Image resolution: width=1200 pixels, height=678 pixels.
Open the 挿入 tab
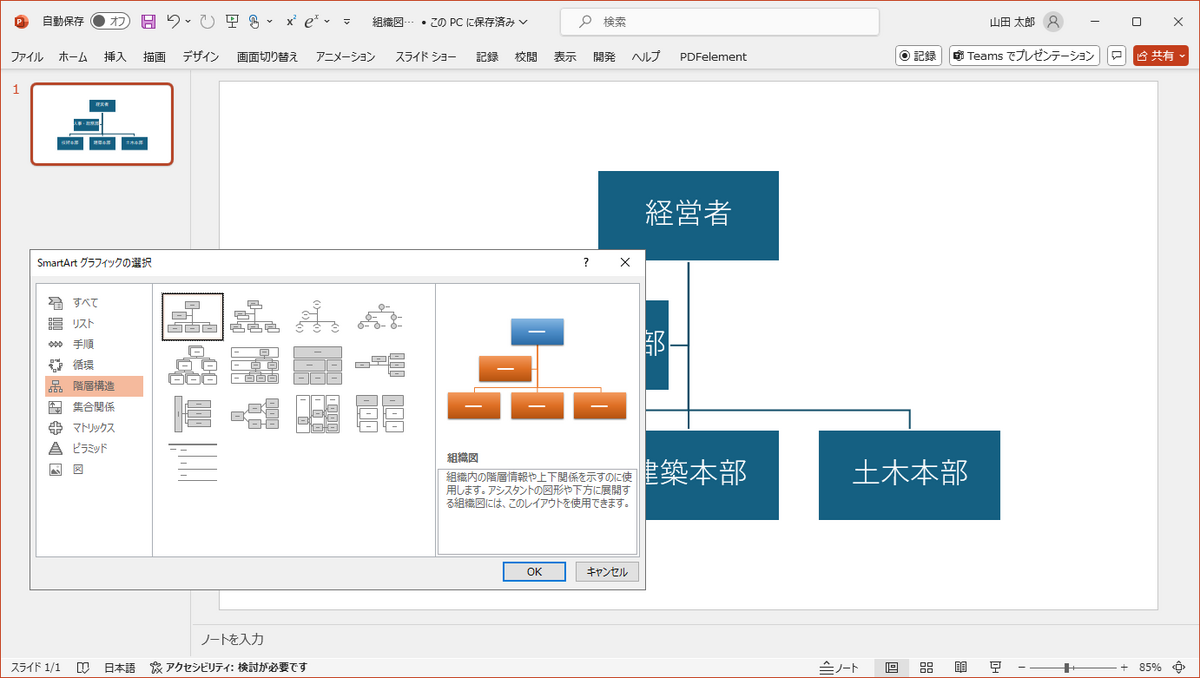(115, 57)
